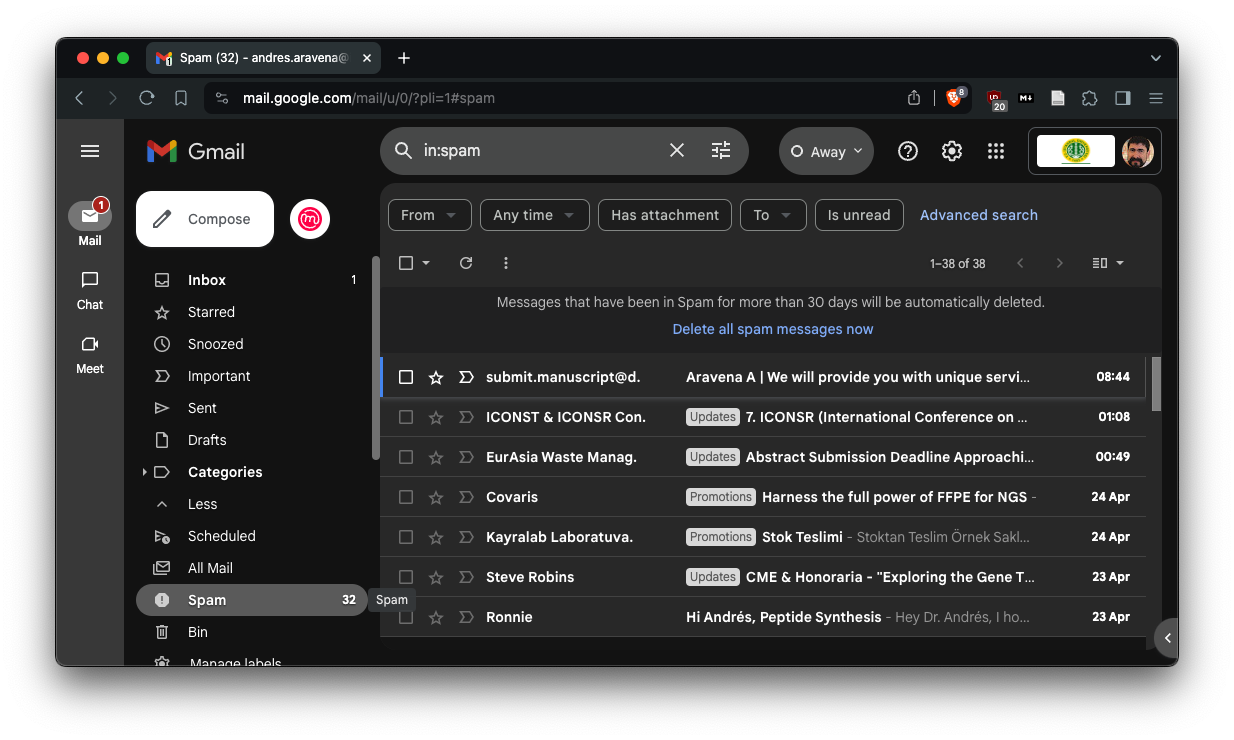The width and height of the screenshot is (1234, 740).
Task: Go to the Inbox folder
Action: tap(207, 280)
